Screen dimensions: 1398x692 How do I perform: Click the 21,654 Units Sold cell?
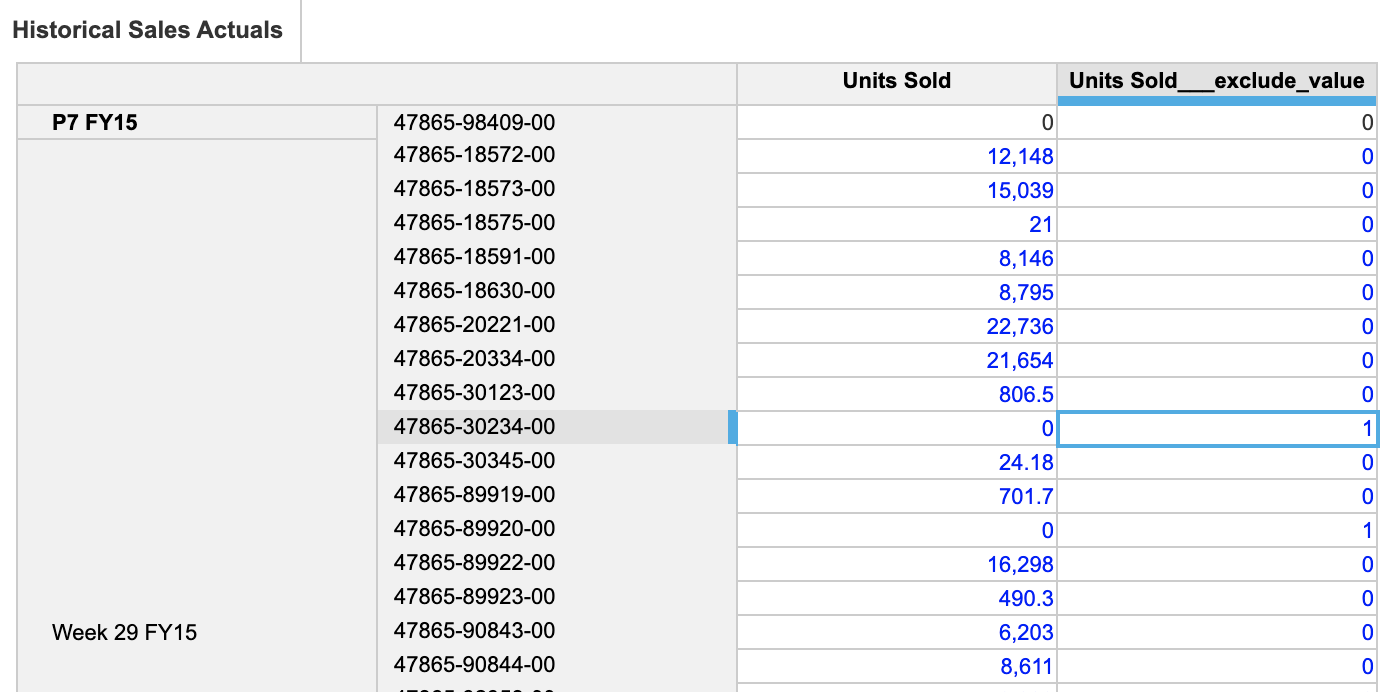tap(897, 360)
